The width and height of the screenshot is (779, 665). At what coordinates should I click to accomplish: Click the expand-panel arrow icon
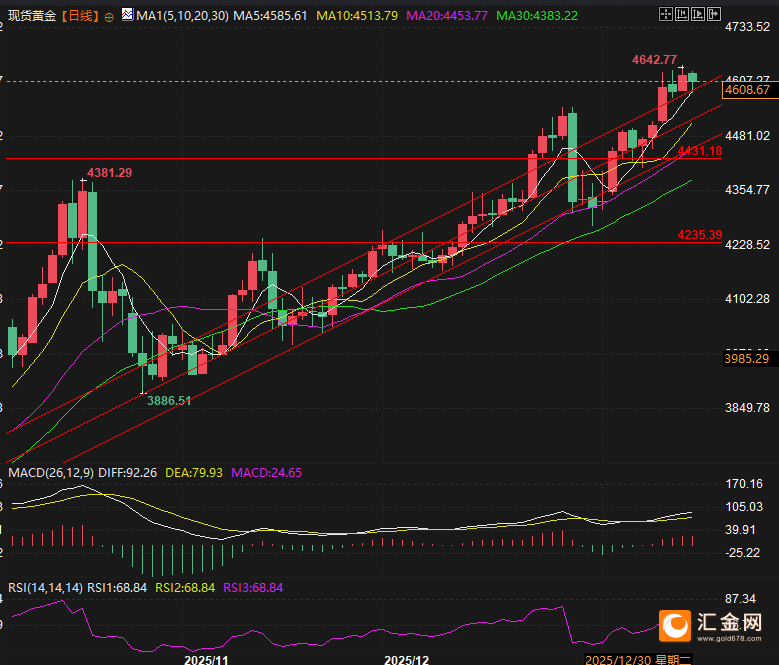[x=713, y=14]
